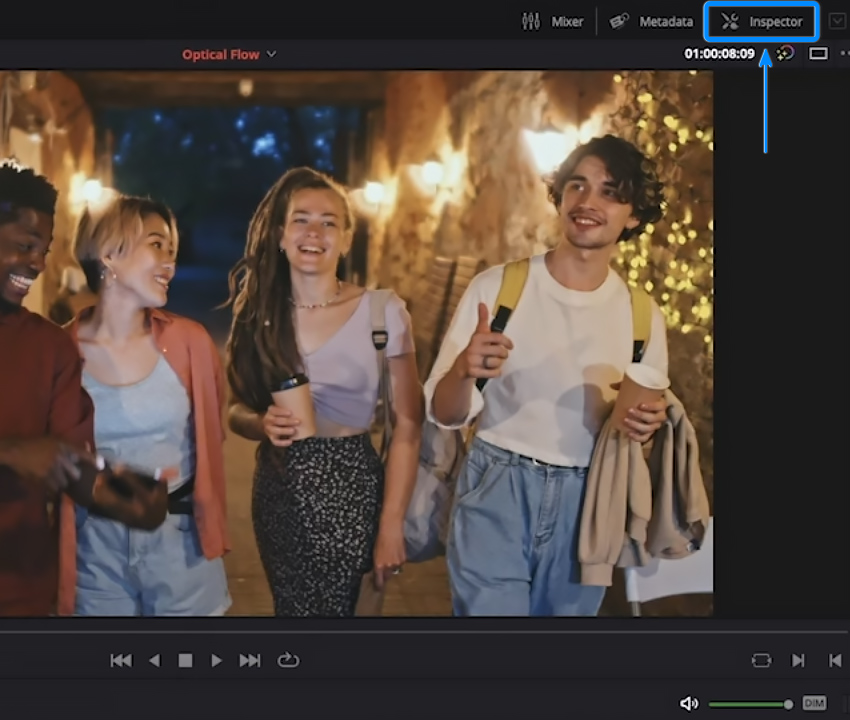
Task: Click the video preview image
Action: (x=356, y=344)
